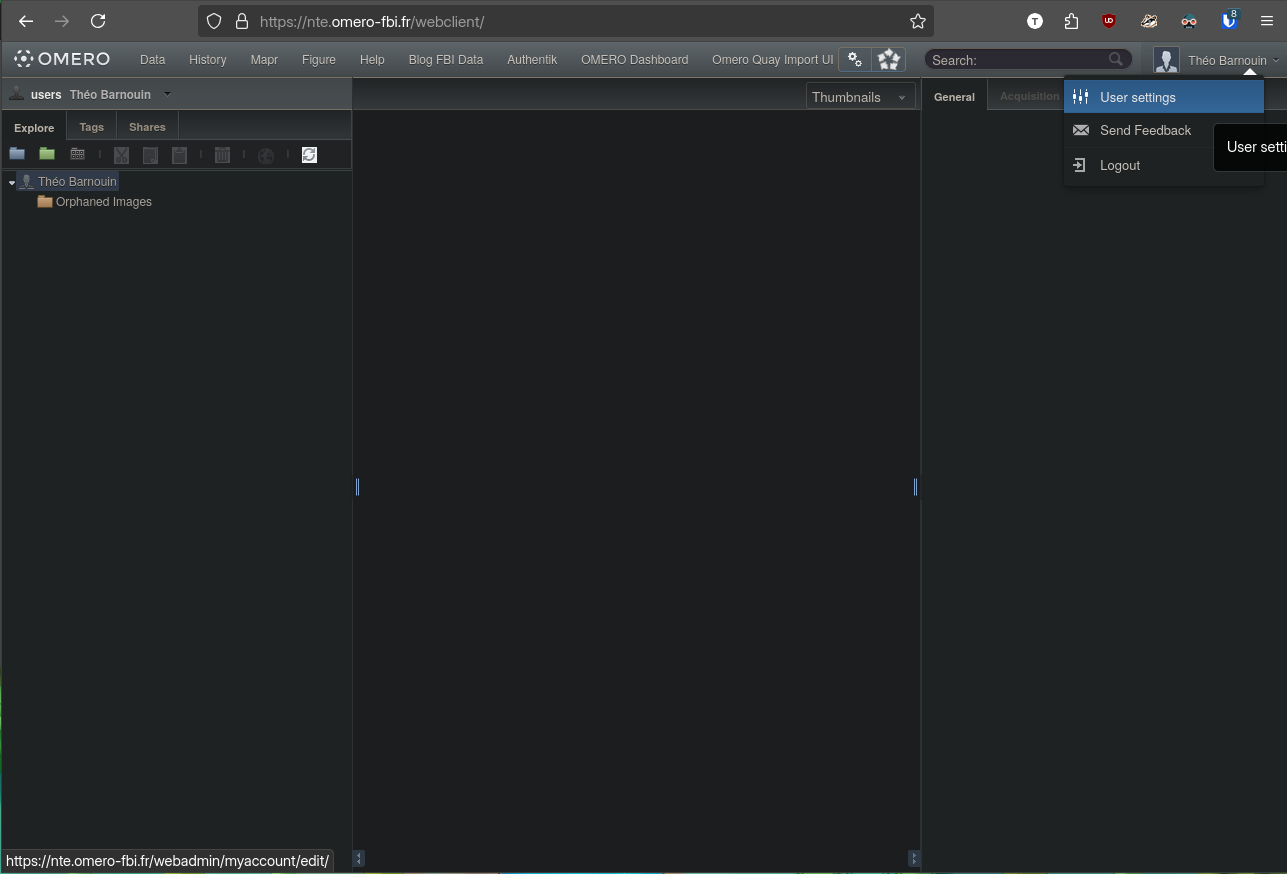Click the create new Project folder icon
This screenshot has width=1287, height=874.
point(17,154)
